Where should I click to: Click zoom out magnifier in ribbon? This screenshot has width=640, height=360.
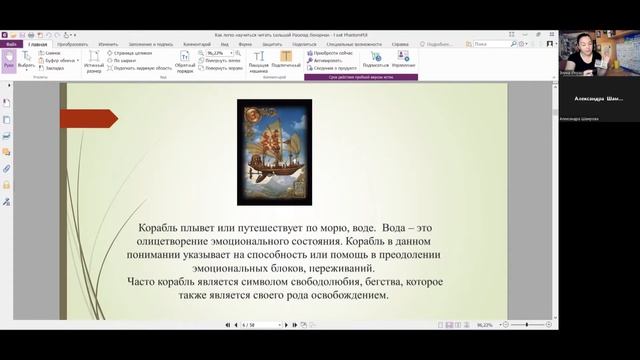point(201,53)
